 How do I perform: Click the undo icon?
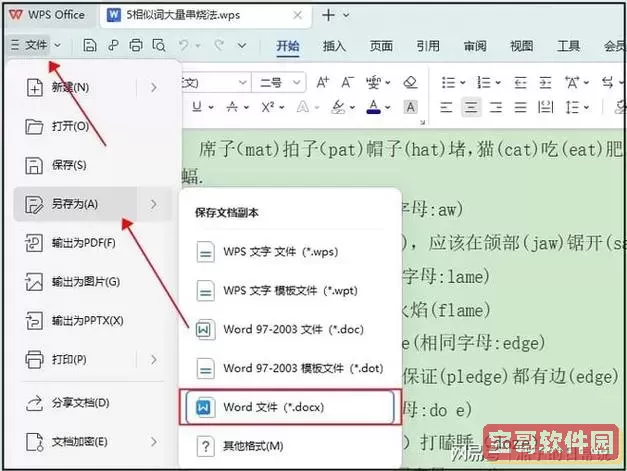coord(184,45)
